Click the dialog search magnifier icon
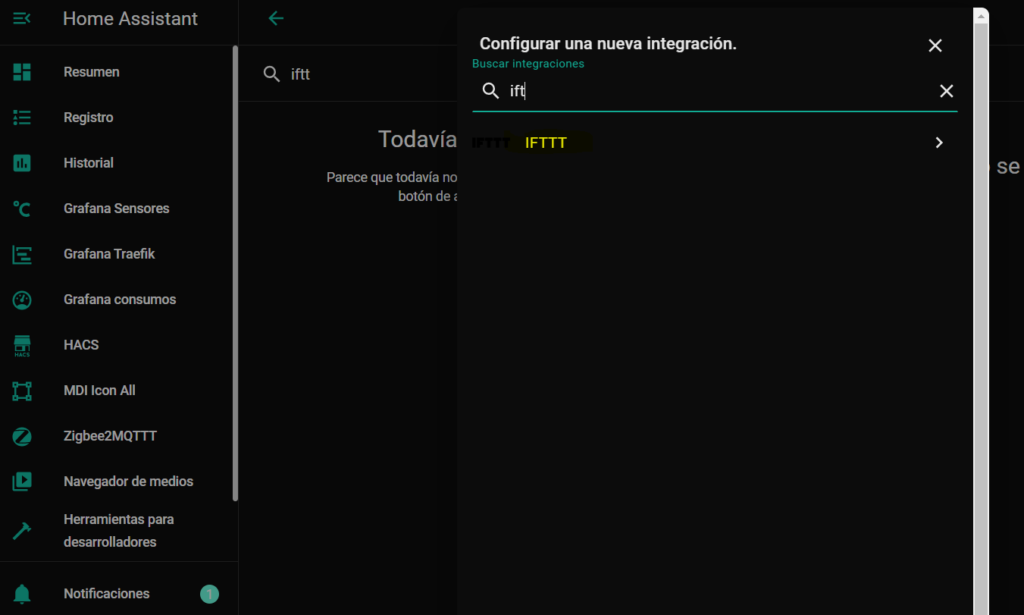Viewport: 1024px width, 615px height. (x=490, y=91)
